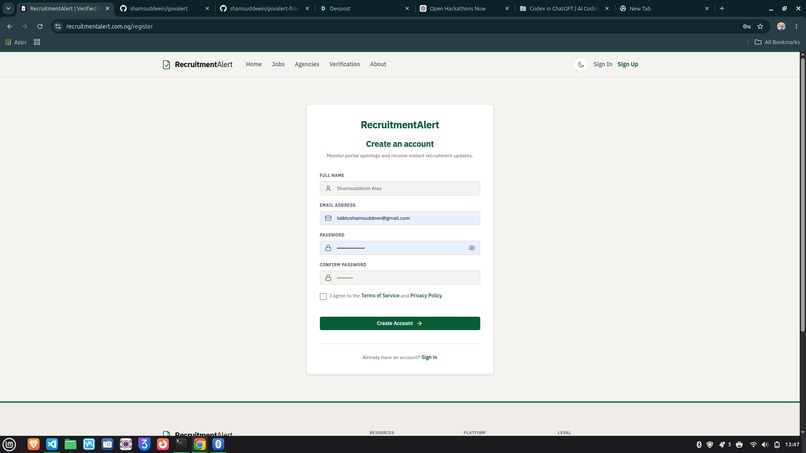
Task: Switch to the shamsuddeein/govalert GitHub tab
Action: tap(163, 8)
